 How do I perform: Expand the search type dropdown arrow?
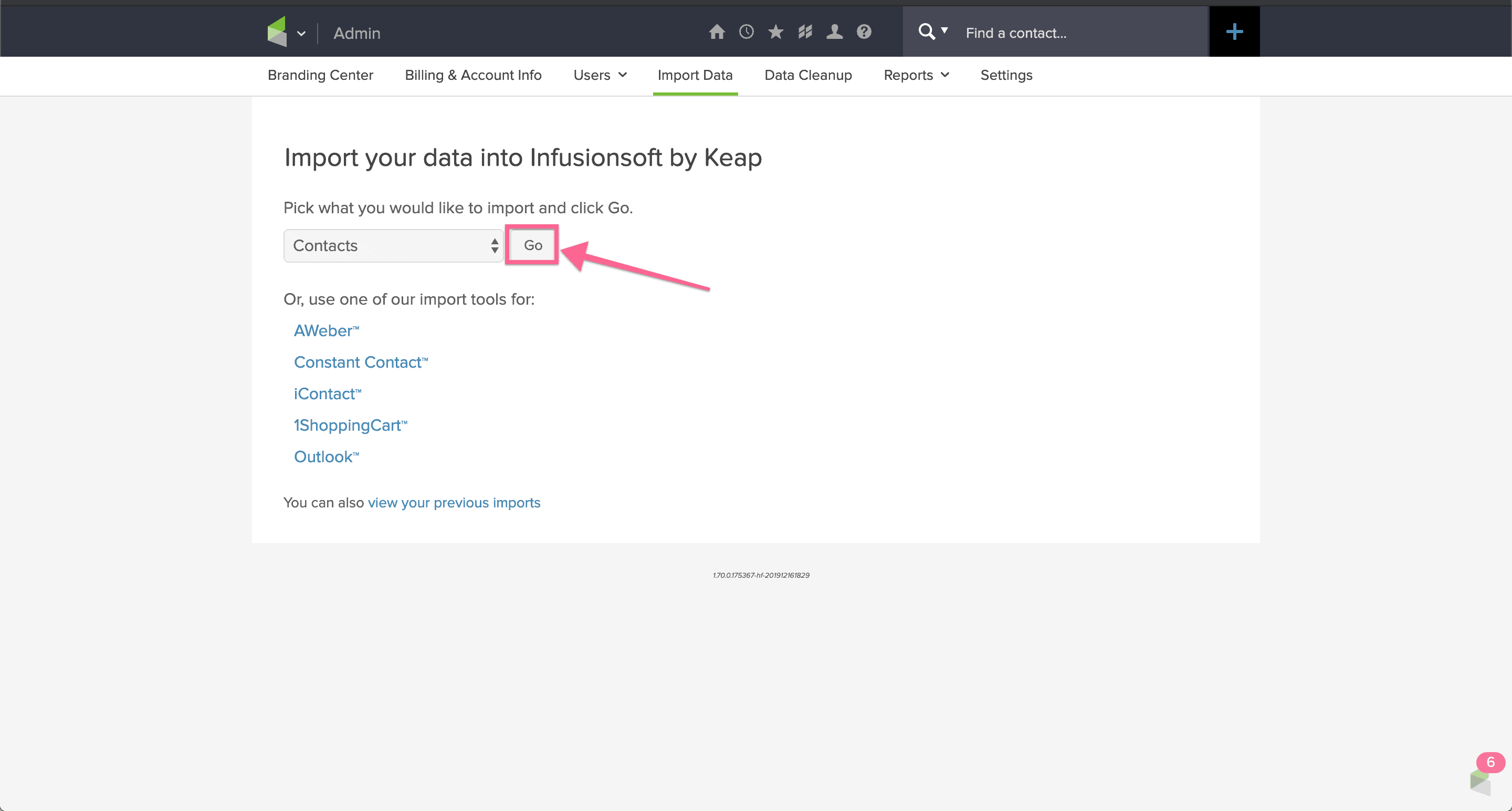pyautogui.click(x=944, y=30)
